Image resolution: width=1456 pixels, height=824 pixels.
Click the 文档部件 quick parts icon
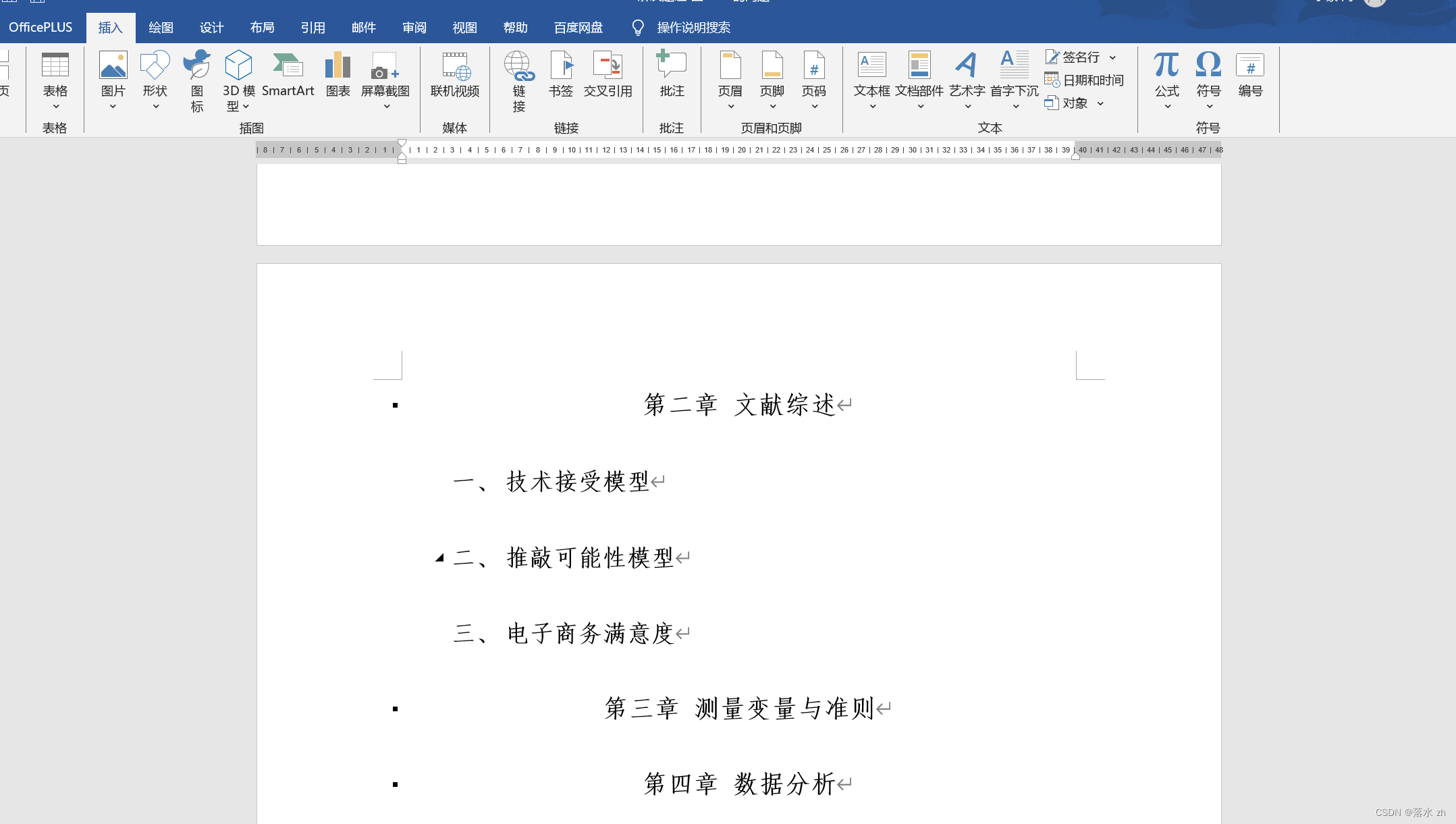919,65
